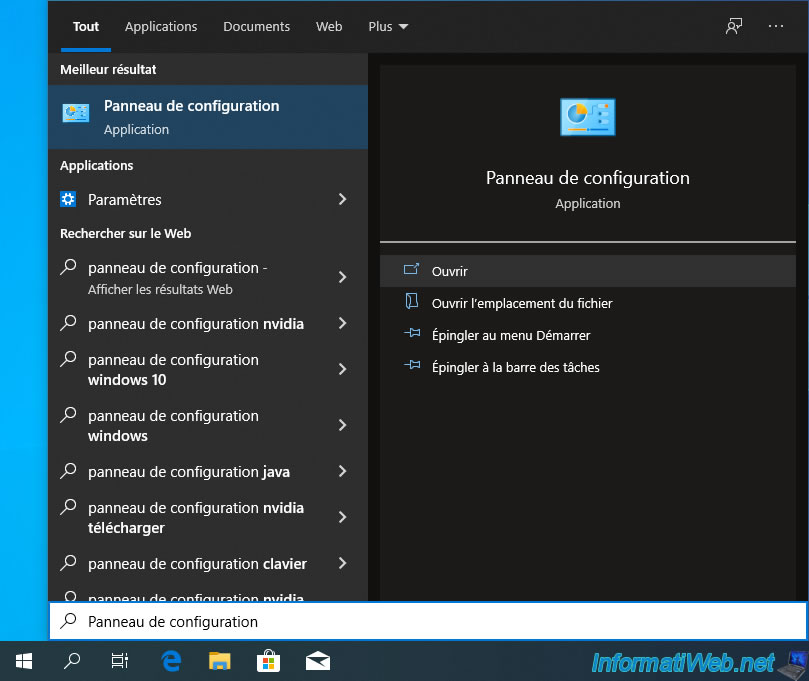This screenshot has width=809, height=681.
Task: Open Task View from the taskbar
Action: pyautogui.click(x=120, y=661)
